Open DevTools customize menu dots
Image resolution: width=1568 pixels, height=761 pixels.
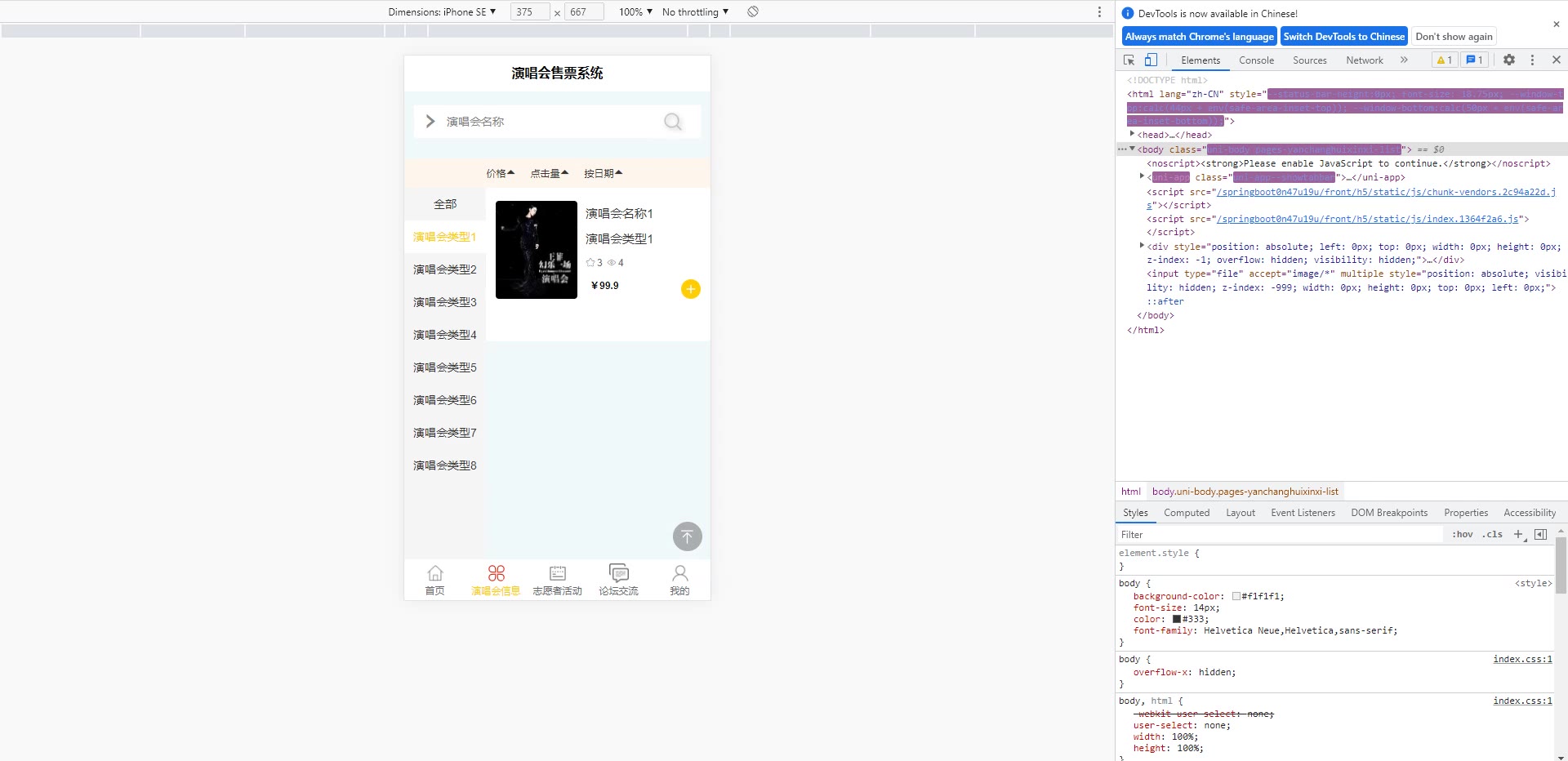click(1533, 60)
